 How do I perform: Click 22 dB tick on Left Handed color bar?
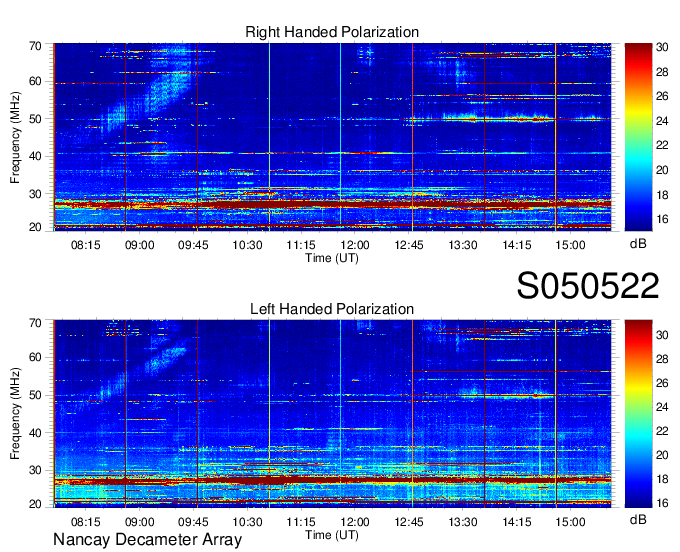click(662, 431)
